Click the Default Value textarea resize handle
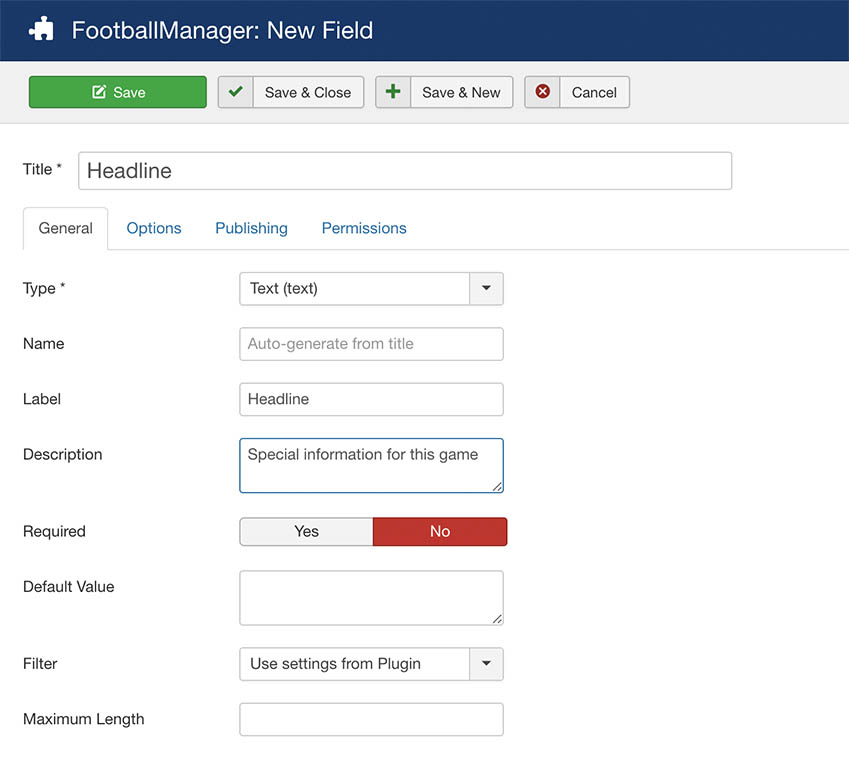 point(497,619)
